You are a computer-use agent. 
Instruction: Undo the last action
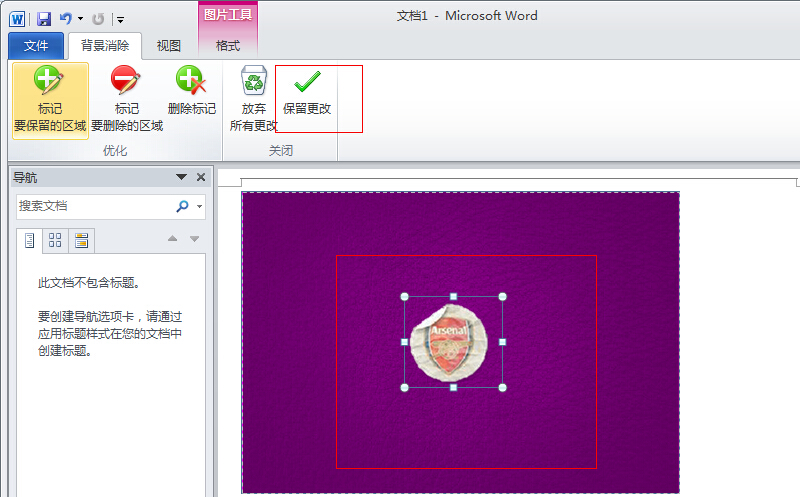66,19
